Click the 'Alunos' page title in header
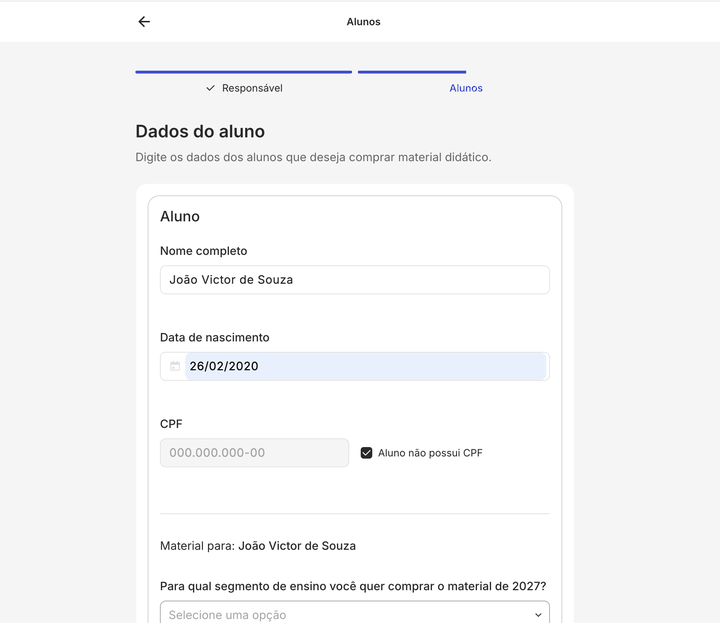Image resolution: width=720 pixels, height=623 pixels. pyautogui.click(x=363, y=22)
